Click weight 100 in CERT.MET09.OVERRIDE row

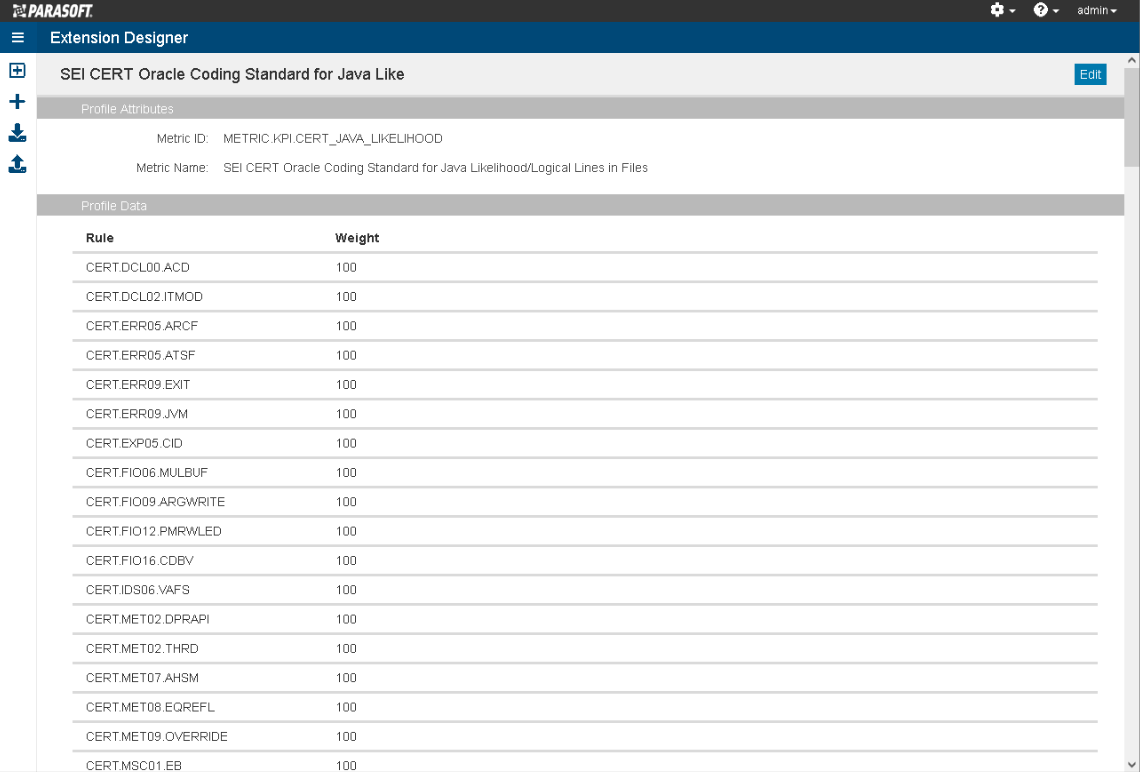pos(346,736)
